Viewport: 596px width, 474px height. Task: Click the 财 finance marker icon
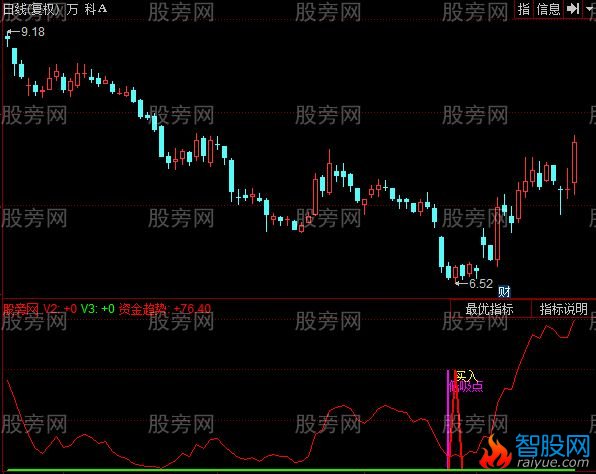pyautogui.click(x=504, y=292)
